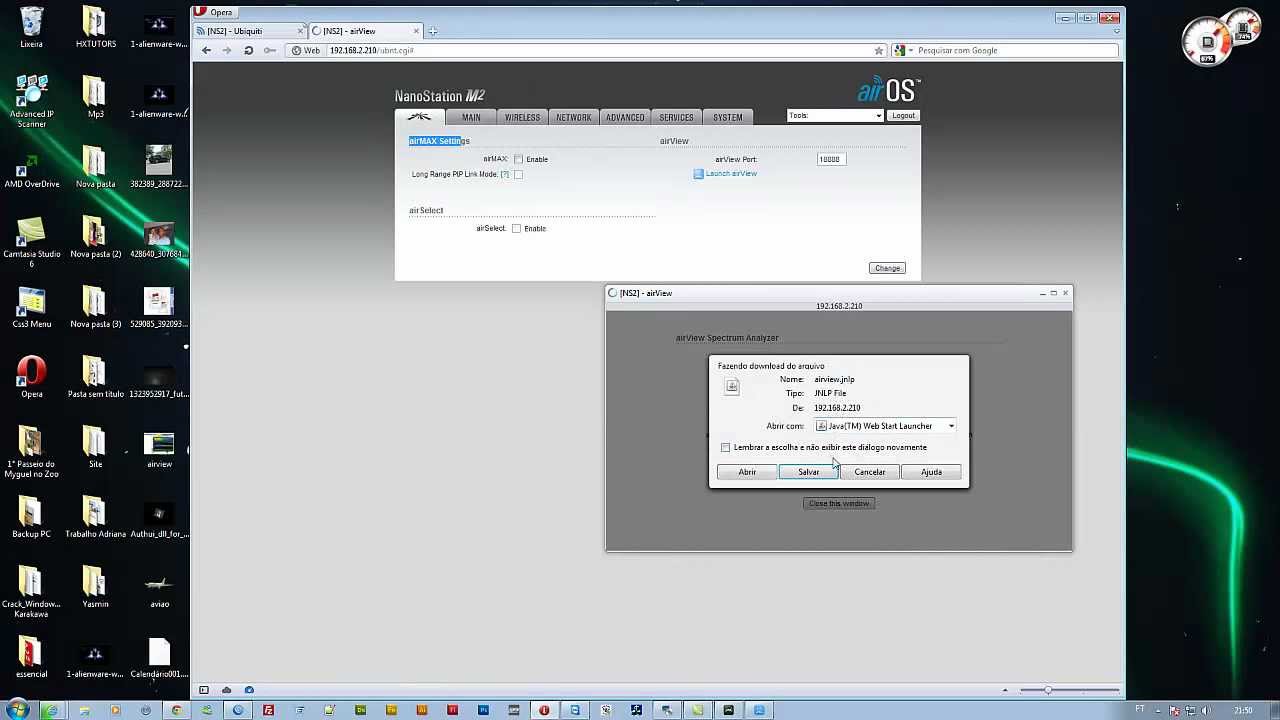Screen dimensions: 1280x720
Task: Click Salvar to save airview.jnlp
Action: [x=808, y=472]
